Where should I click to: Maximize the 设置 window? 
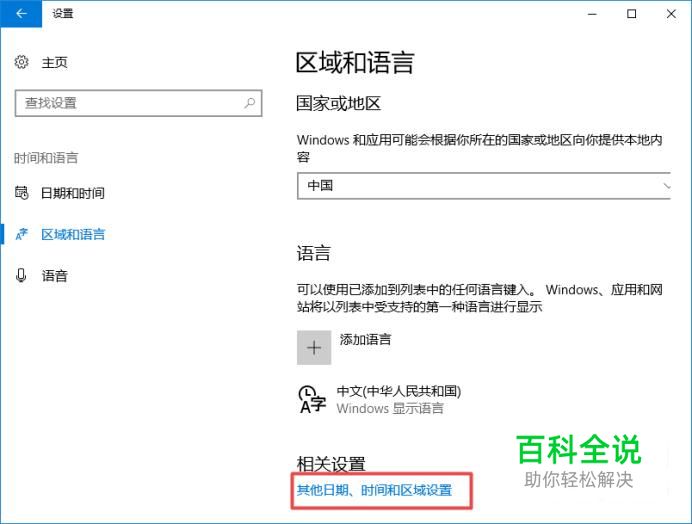coord(632,14)
